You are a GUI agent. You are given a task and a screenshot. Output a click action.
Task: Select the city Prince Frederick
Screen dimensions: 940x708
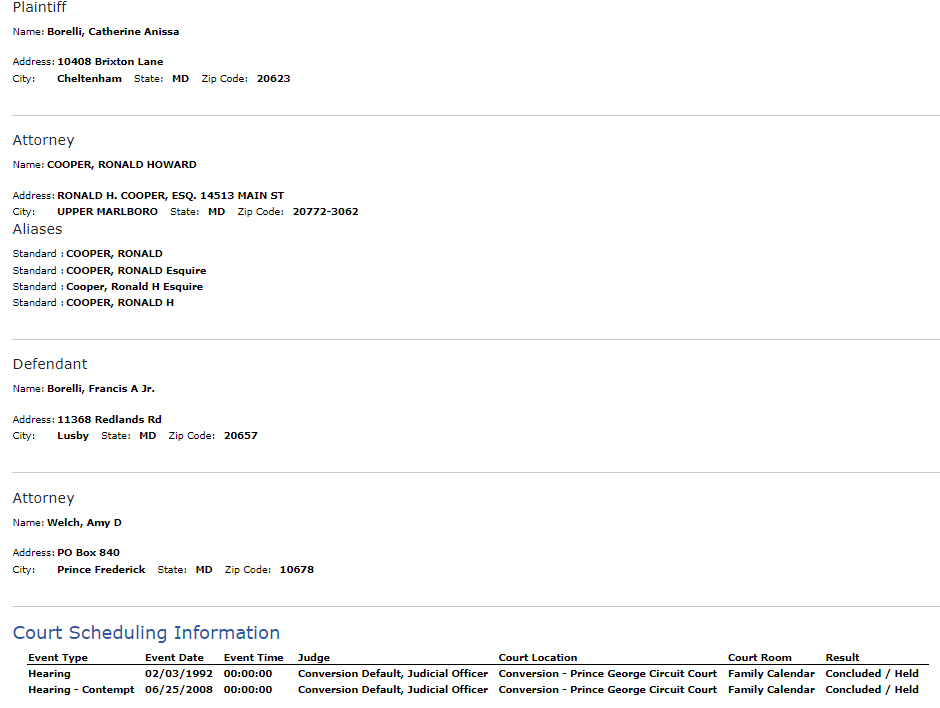[101, 570]
